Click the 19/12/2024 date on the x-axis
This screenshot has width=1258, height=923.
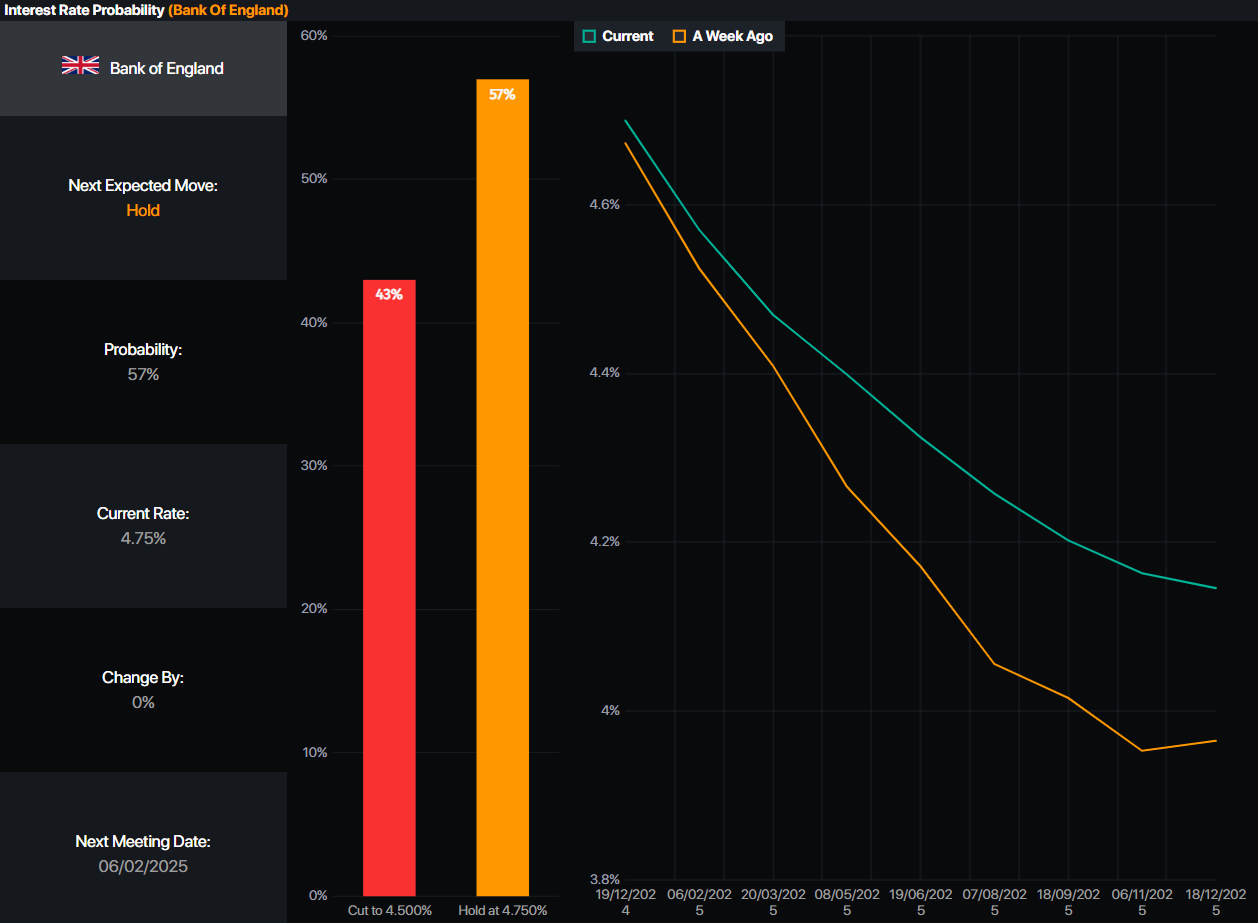point(626,902)
